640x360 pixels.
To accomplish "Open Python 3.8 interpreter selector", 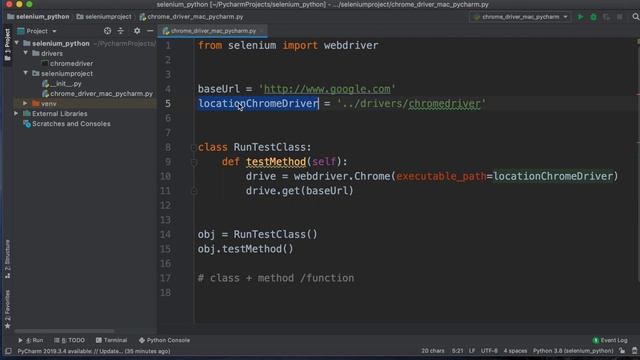I will click(573, 351).
